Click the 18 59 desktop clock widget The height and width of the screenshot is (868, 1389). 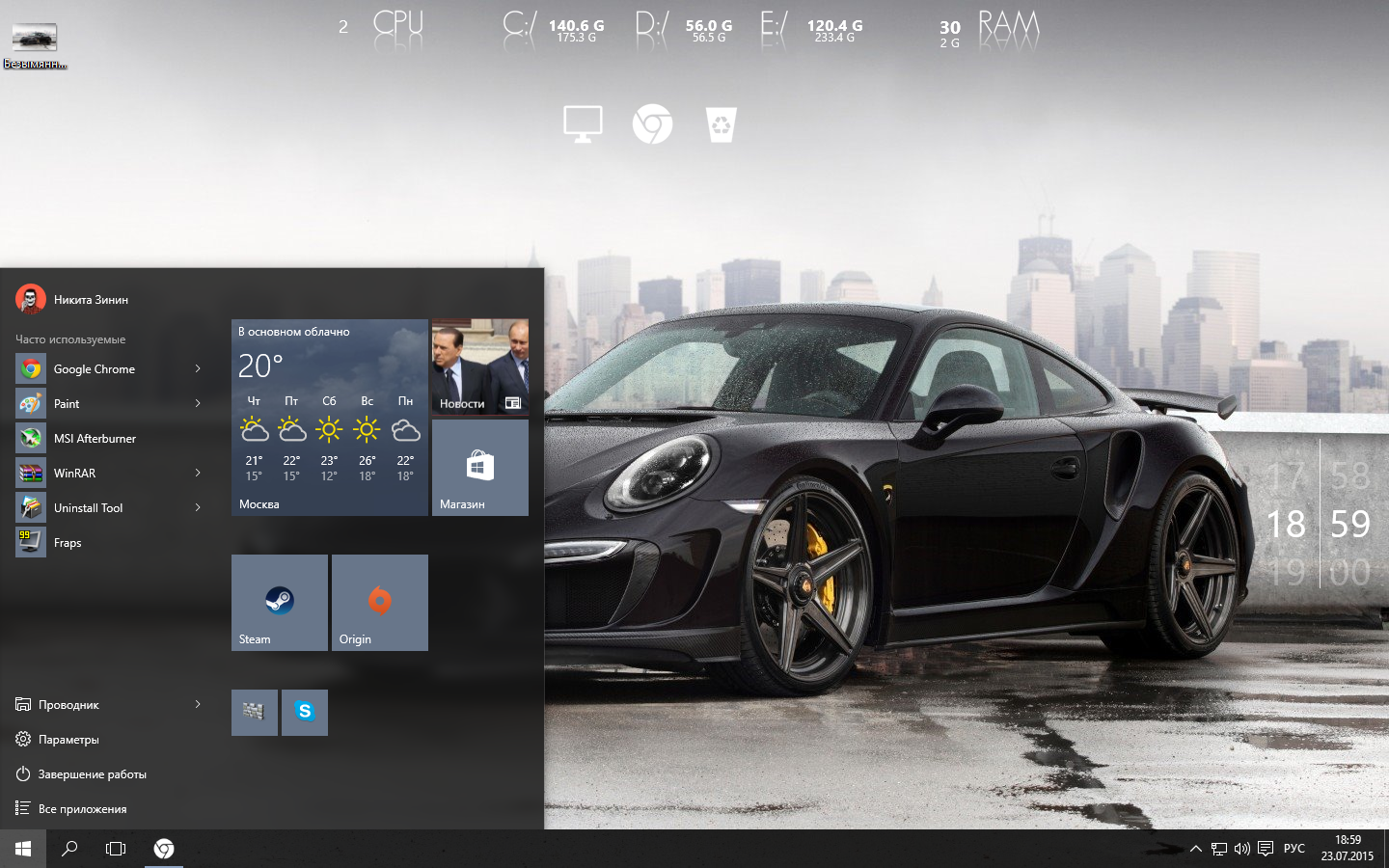click(1318, 524)
